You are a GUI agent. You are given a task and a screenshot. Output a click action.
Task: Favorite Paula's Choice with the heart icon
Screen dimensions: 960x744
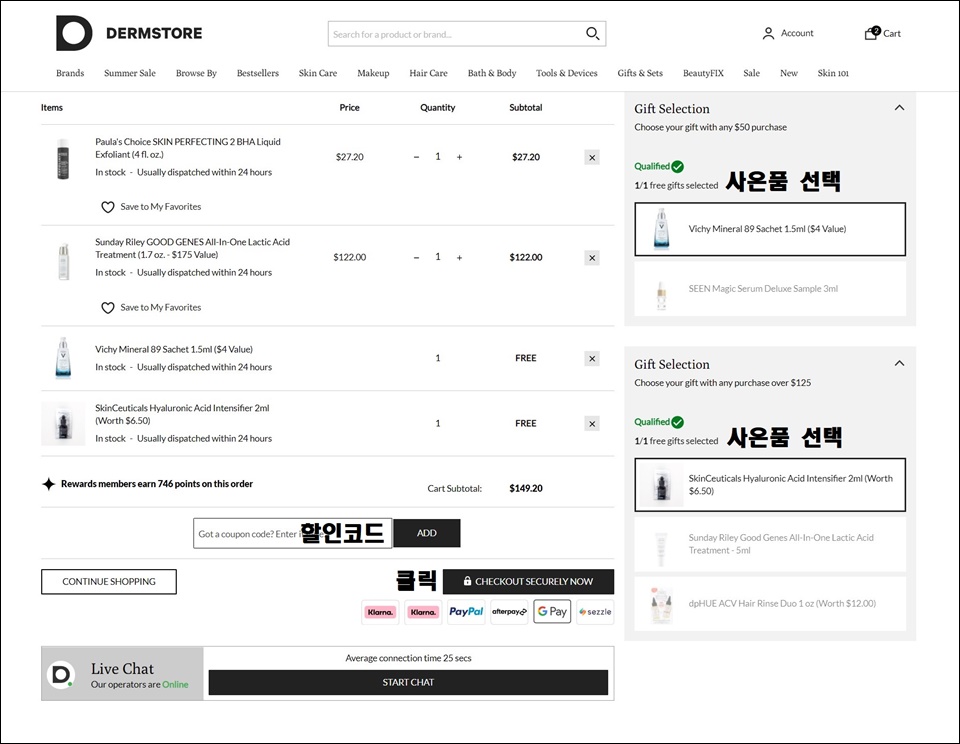coord(108,207)
